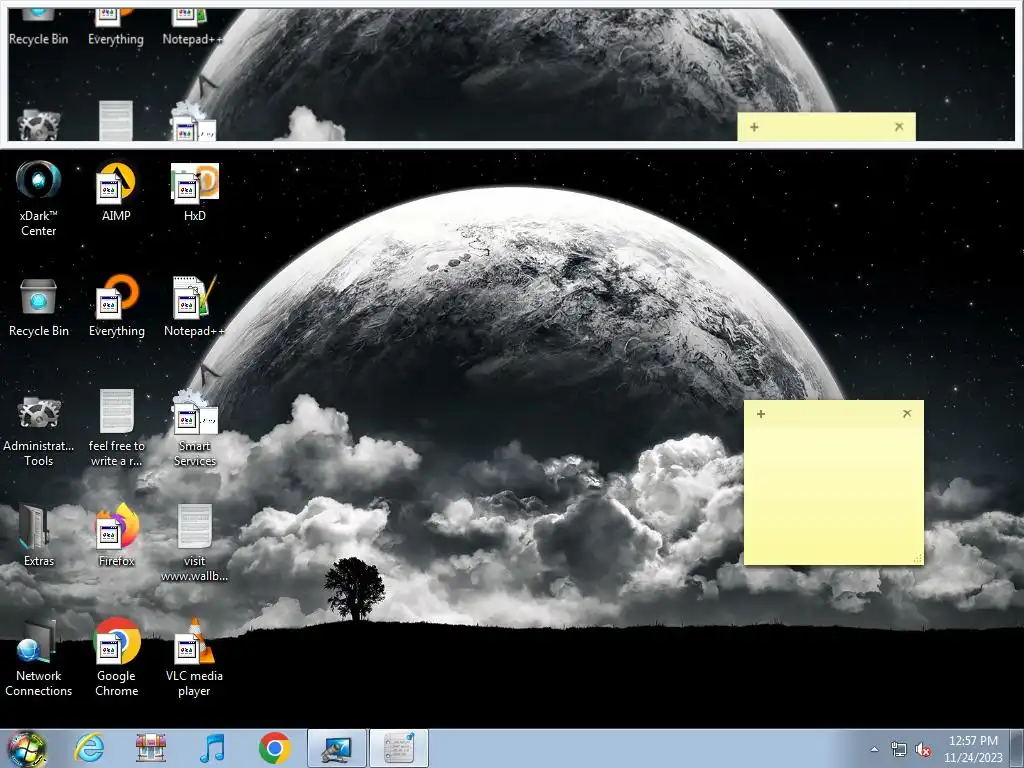Click the sticky note resize grip corner
Image resolution: width=1024 pixels, height=768 pixels.
pos(918,558)
